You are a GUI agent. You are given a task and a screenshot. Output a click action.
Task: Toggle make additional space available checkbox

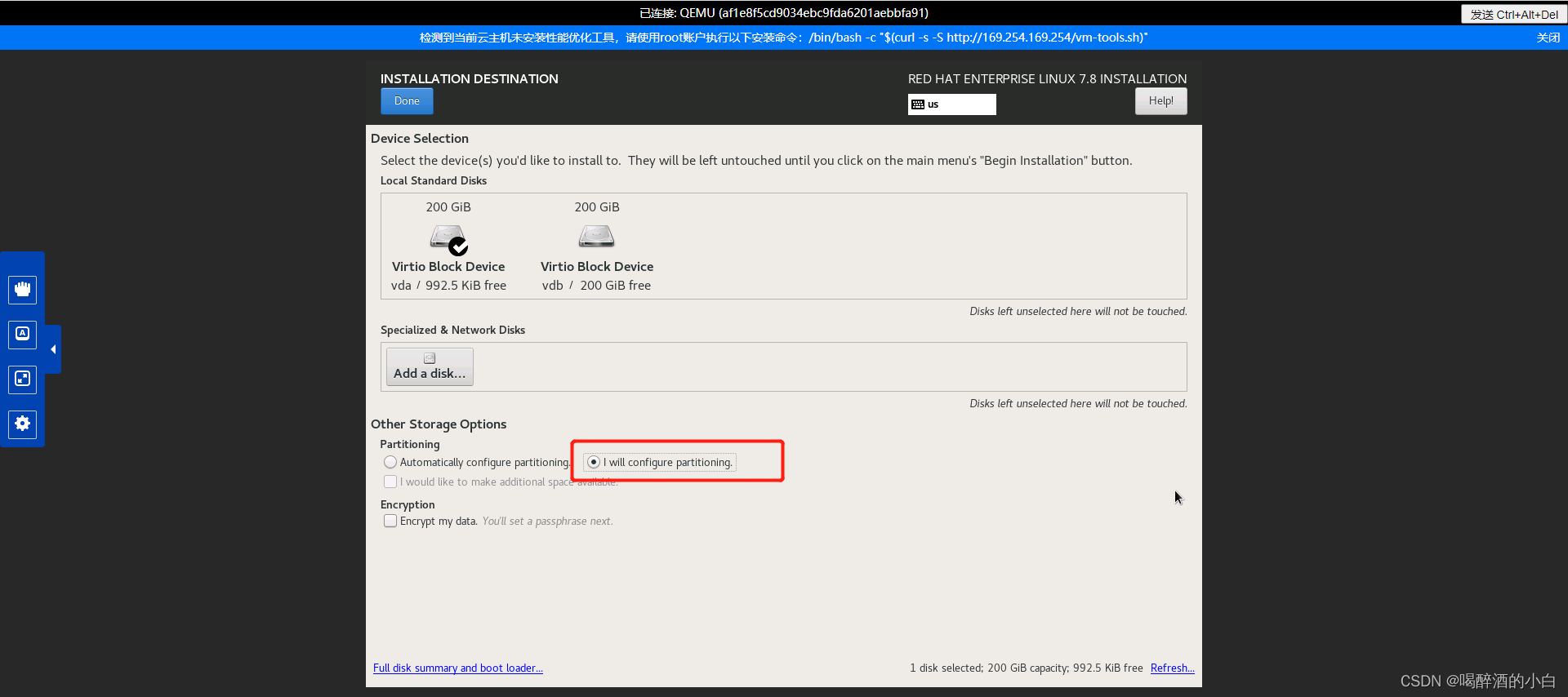pos(390,482)
